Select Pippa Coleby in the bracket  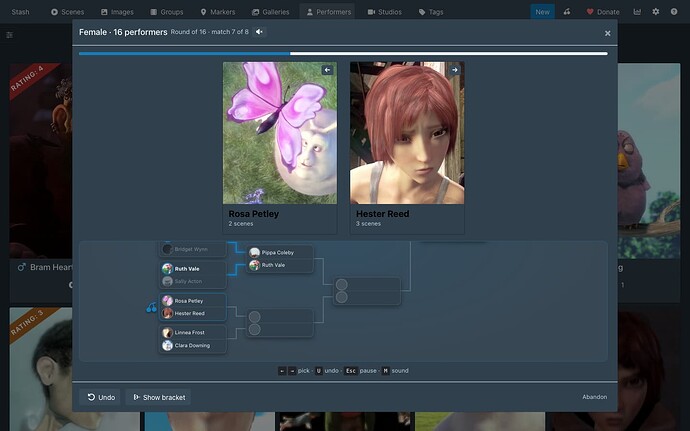(x=280, y=253)
